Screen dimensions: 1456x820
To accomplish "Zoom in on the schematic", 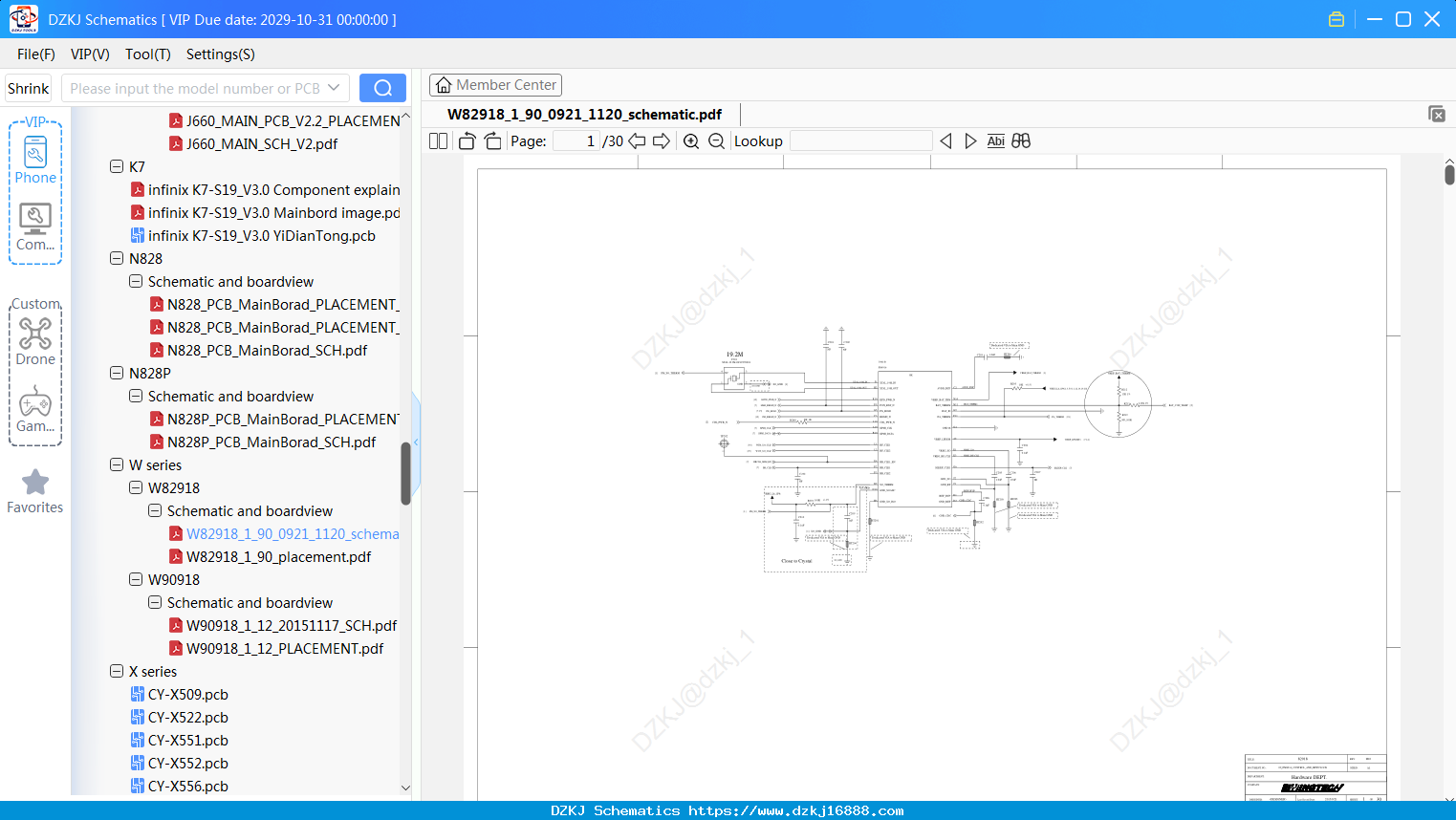I will pyautogui.click(x=691, y=140).
